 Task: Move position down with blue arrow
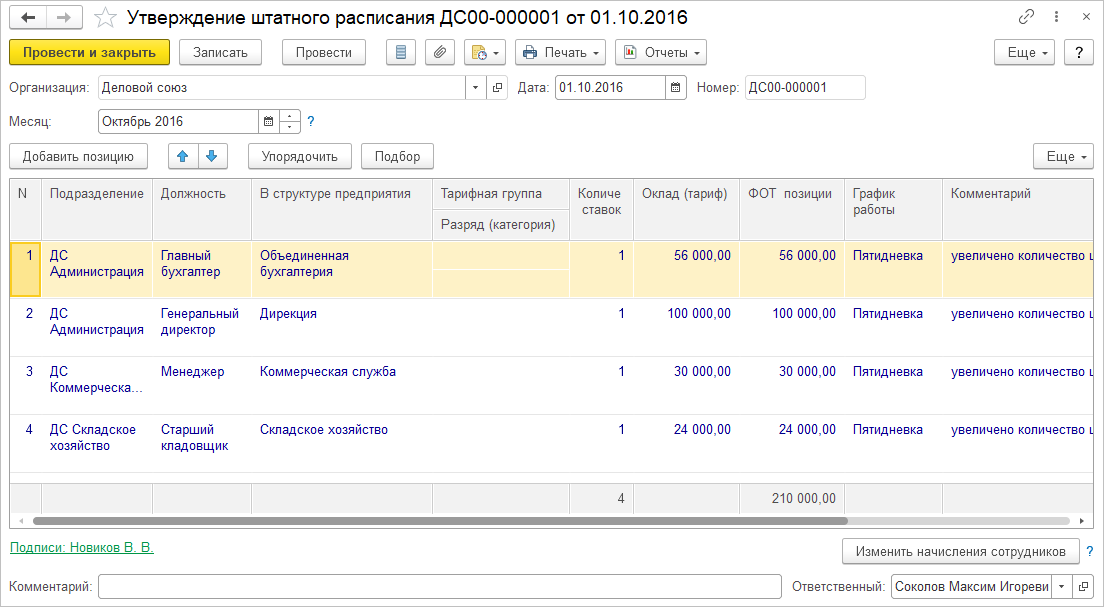tap(214, 156)
